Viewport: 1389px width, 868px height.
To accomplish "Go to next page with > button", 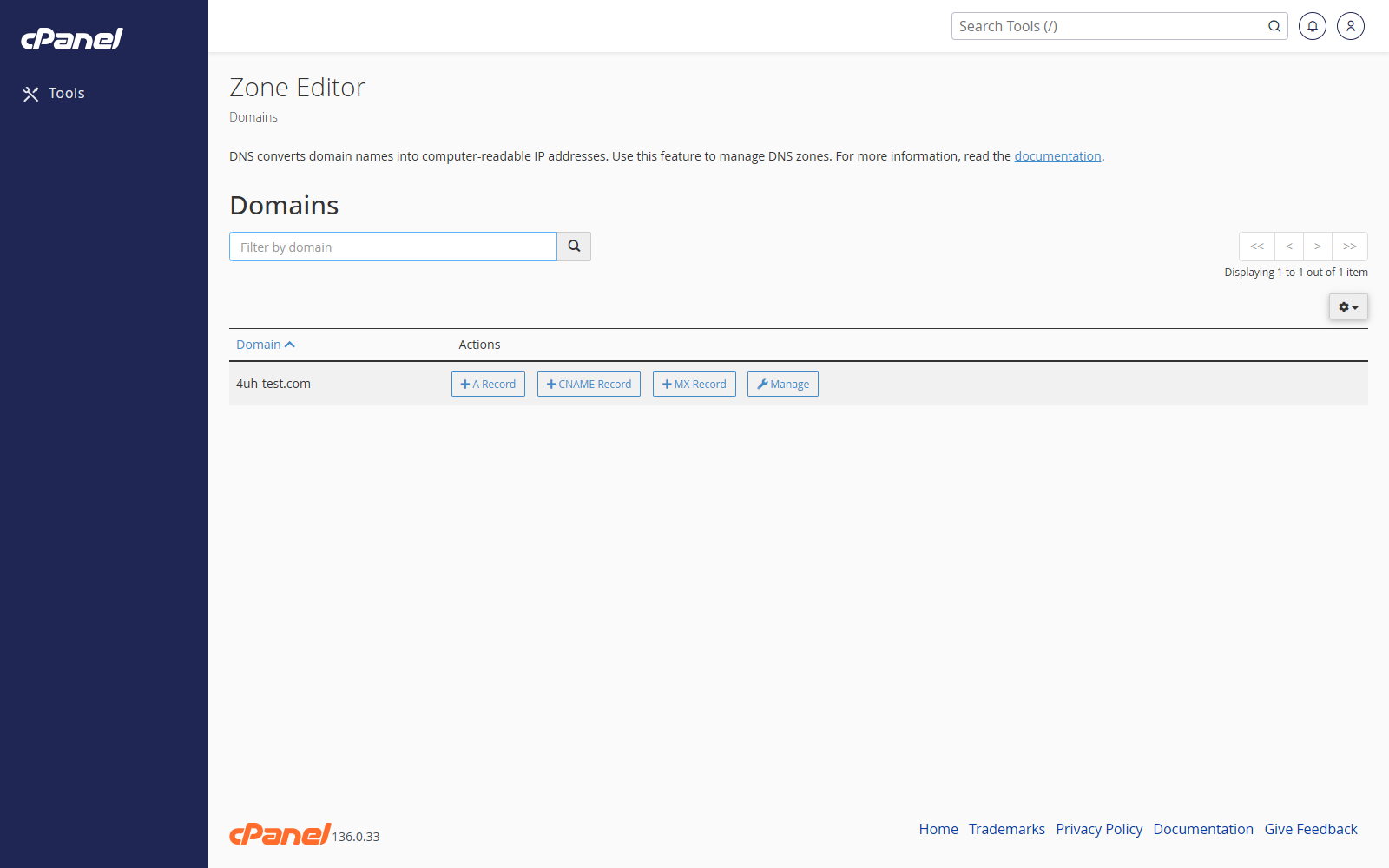I will (x=1318, y=247).
